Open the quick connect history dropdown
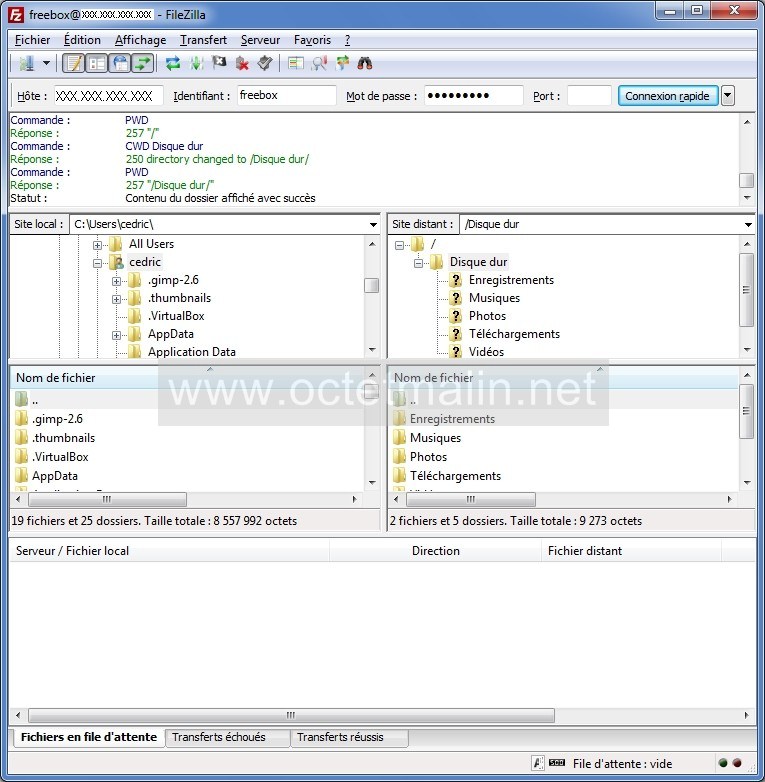This screenshot has height=782, width=765. coord(728,96)
